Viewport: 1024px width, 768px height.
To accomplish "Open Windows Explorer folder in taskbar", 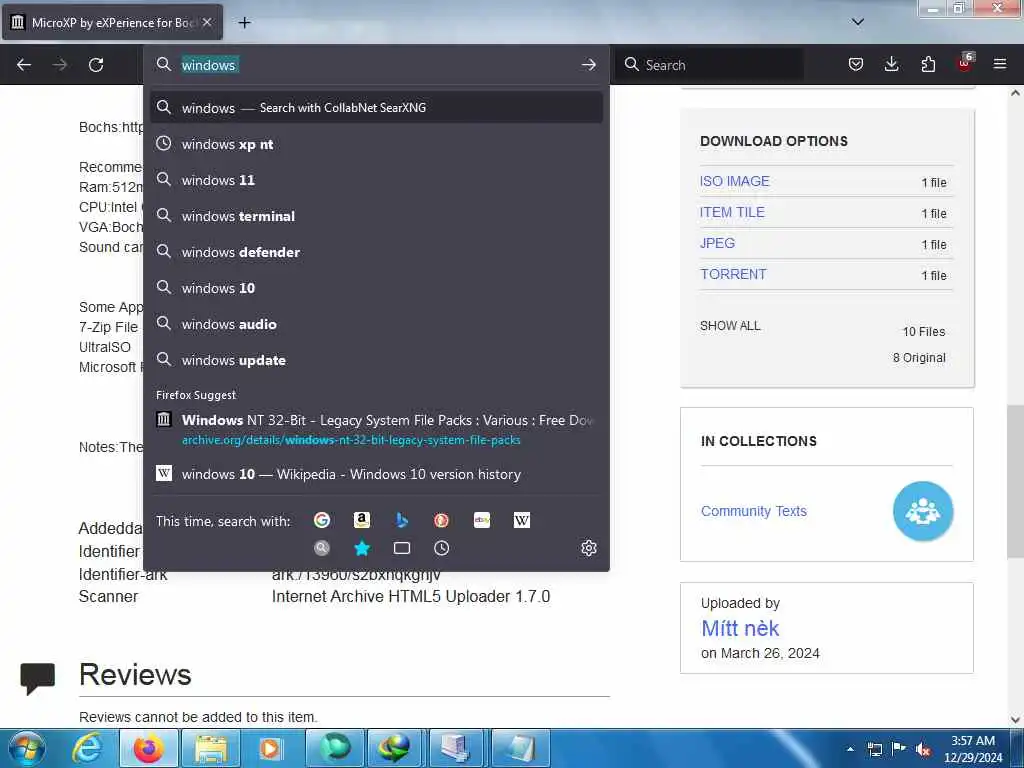I will (210, 748).
